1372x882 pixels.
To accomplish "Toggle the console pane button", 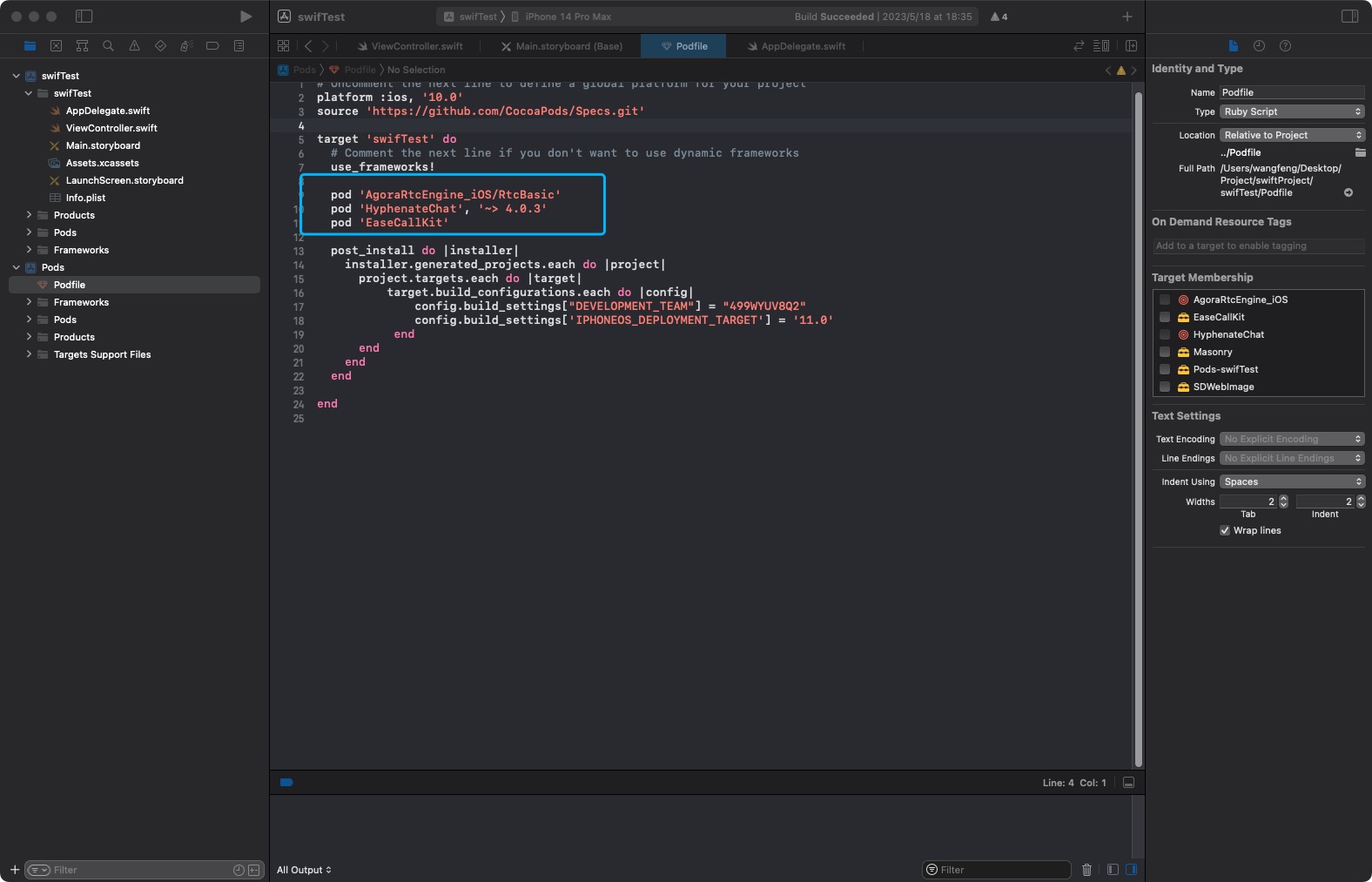I will pyautogui.click(x=1131, y=869).
